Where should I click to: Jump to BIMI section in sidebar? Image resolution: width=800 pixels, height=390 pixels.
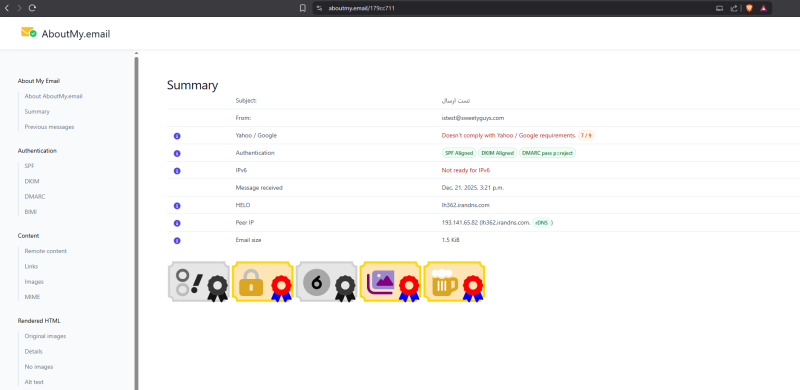pyautogui.click(x=31, y=212)
